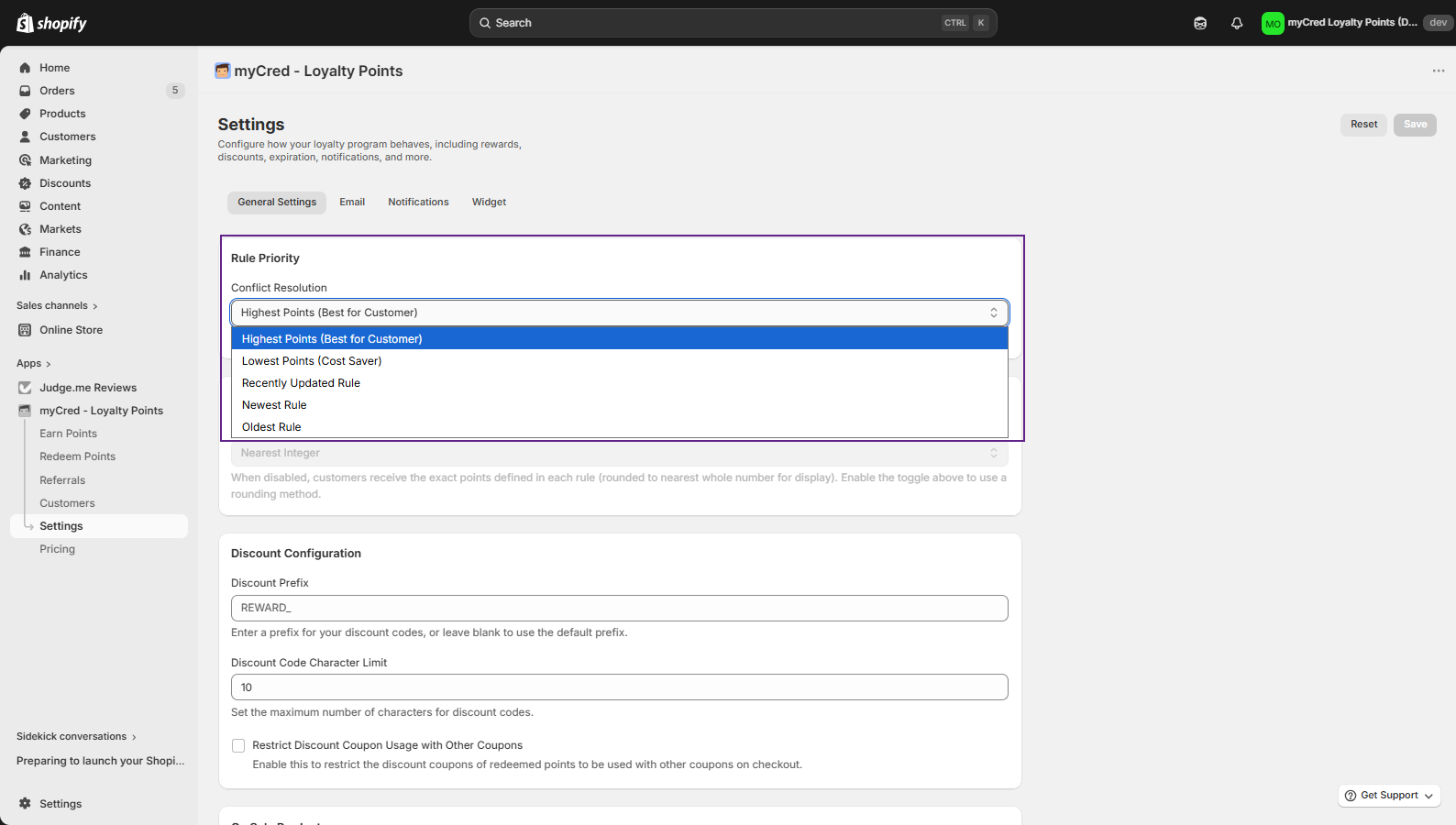Select Lowest Points (Cost Saver) option
The height and width of the screenshot is (825, 1456).
click(x=312, y=361)
